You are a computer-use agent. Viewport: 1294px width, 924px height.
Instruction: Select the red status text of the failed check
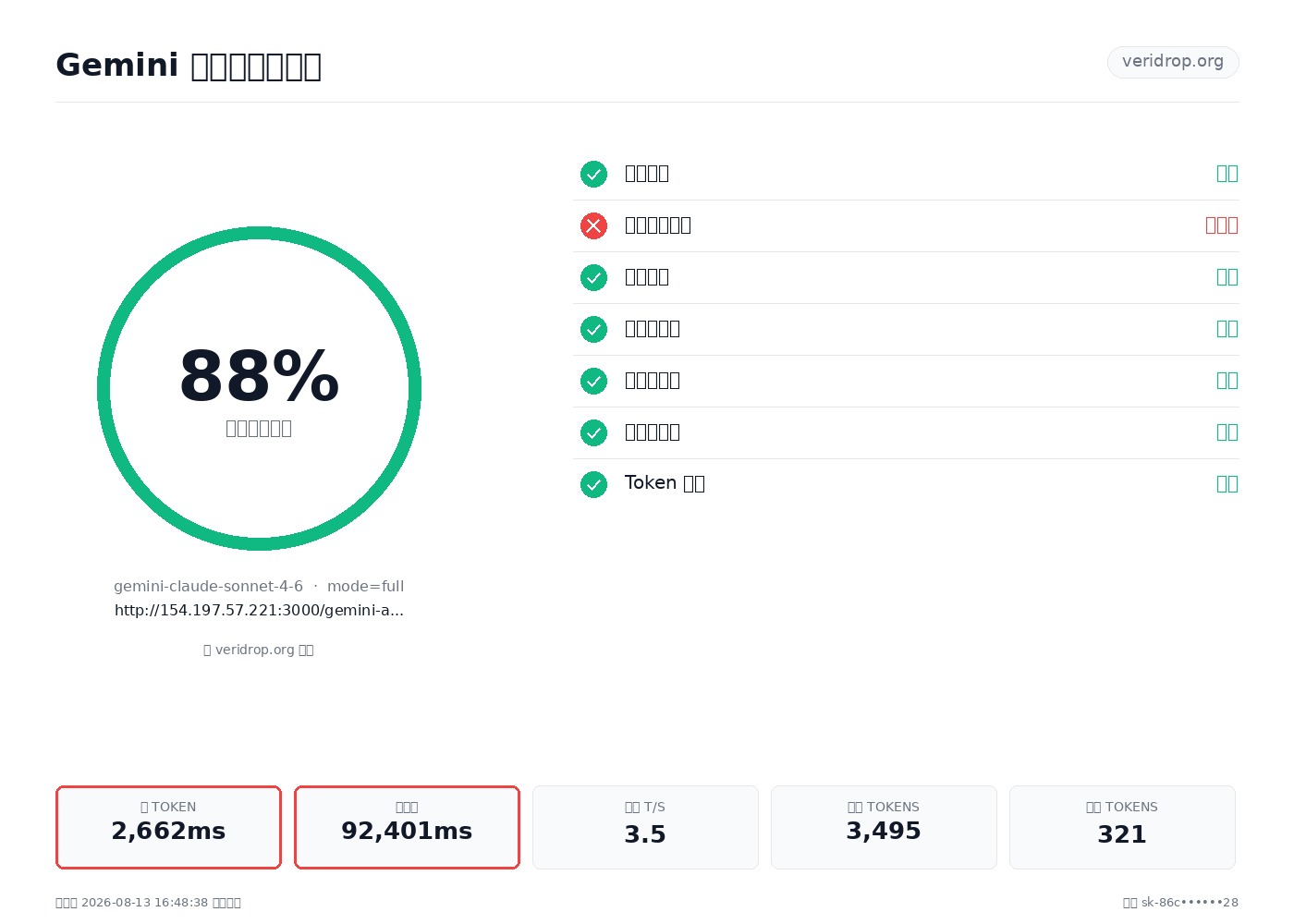click(1222, 225)
